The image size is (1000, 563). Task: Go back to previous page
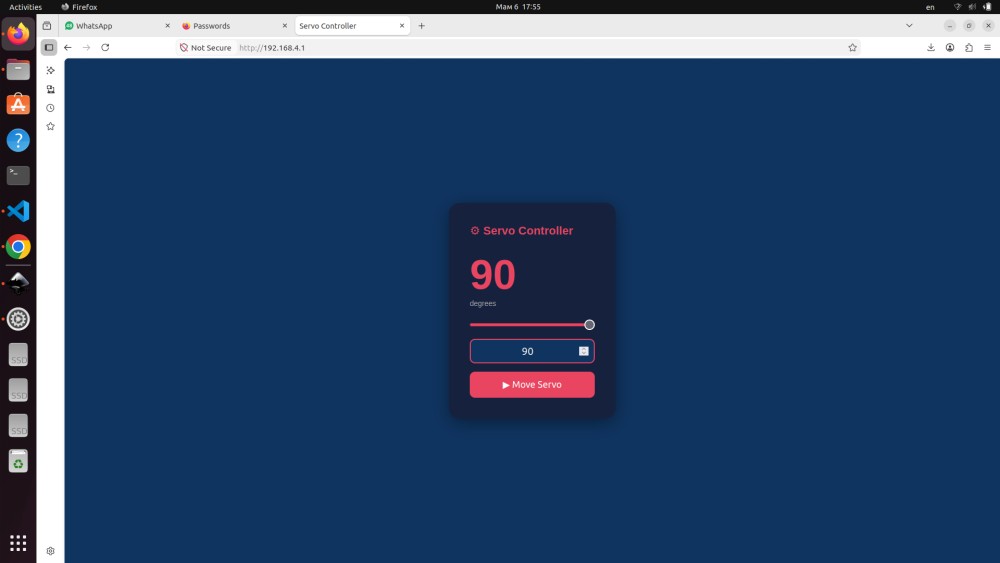coord(68,47)
